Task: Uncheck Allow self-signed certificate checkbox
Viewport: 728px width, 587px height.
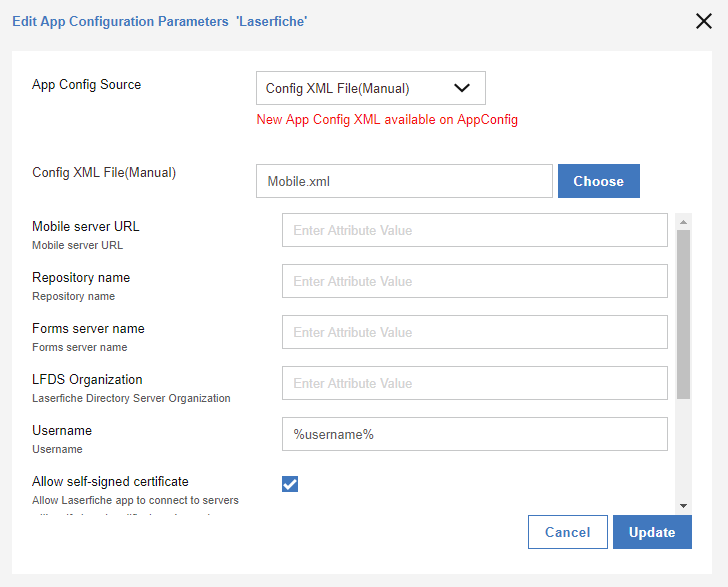Action: [290, 484]
